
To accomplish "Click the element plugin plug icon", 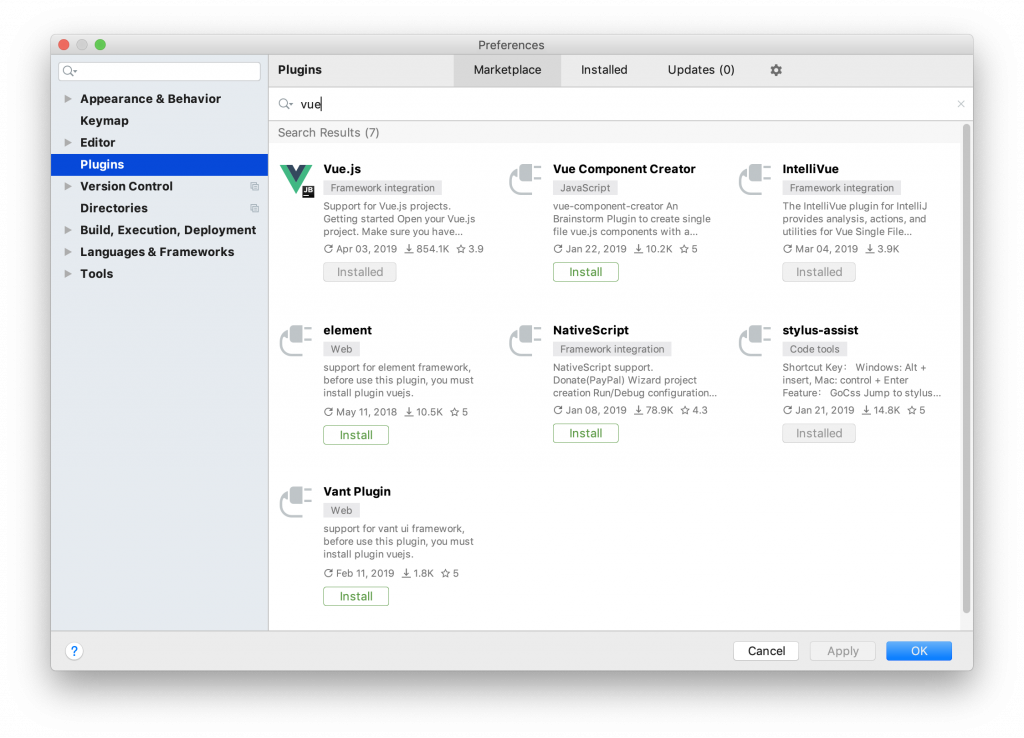I will (296, 341).
